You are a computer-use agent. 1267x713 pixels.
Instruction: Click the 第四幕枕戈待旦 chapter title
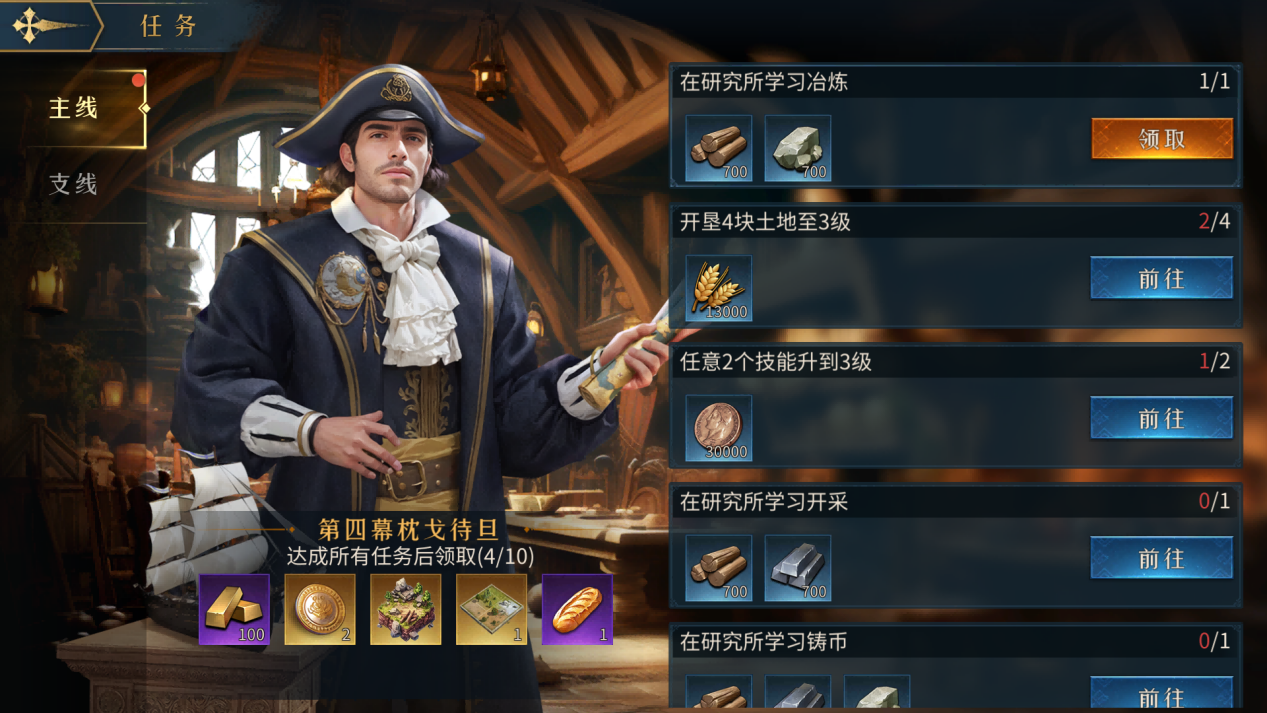tap(408, 529)
